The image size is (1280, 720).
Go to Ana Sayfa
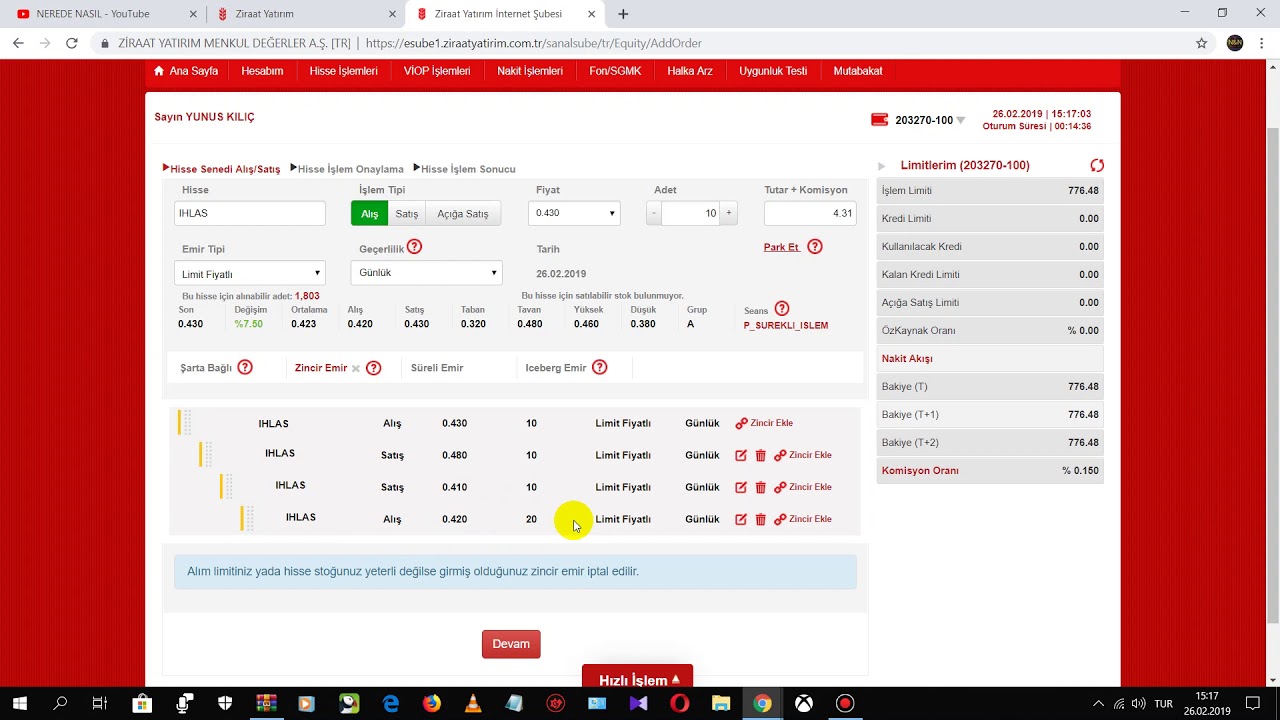[186, 71]
